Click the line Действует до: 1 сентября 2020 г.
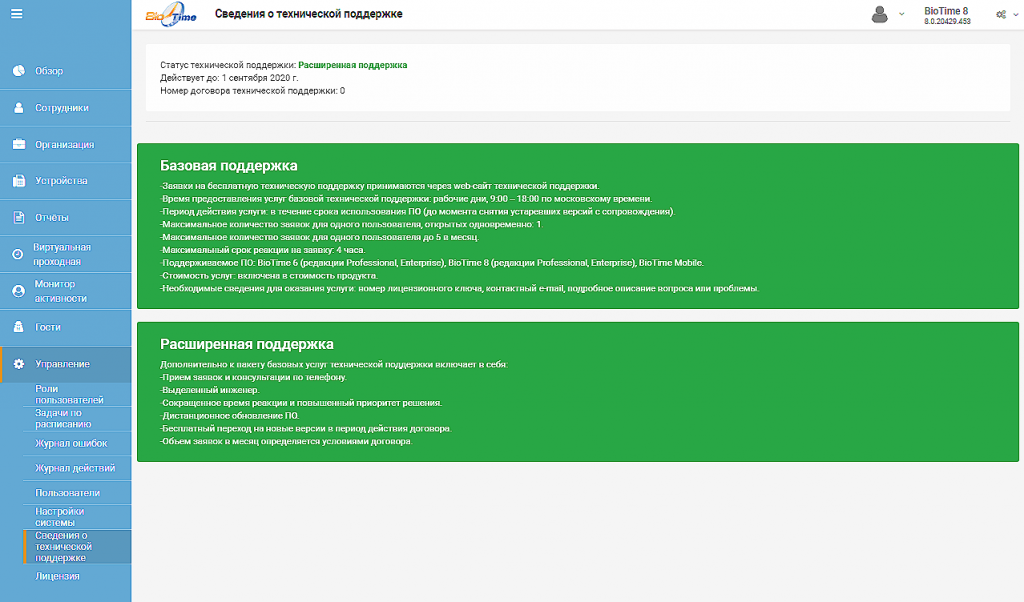 coord(229,78)
